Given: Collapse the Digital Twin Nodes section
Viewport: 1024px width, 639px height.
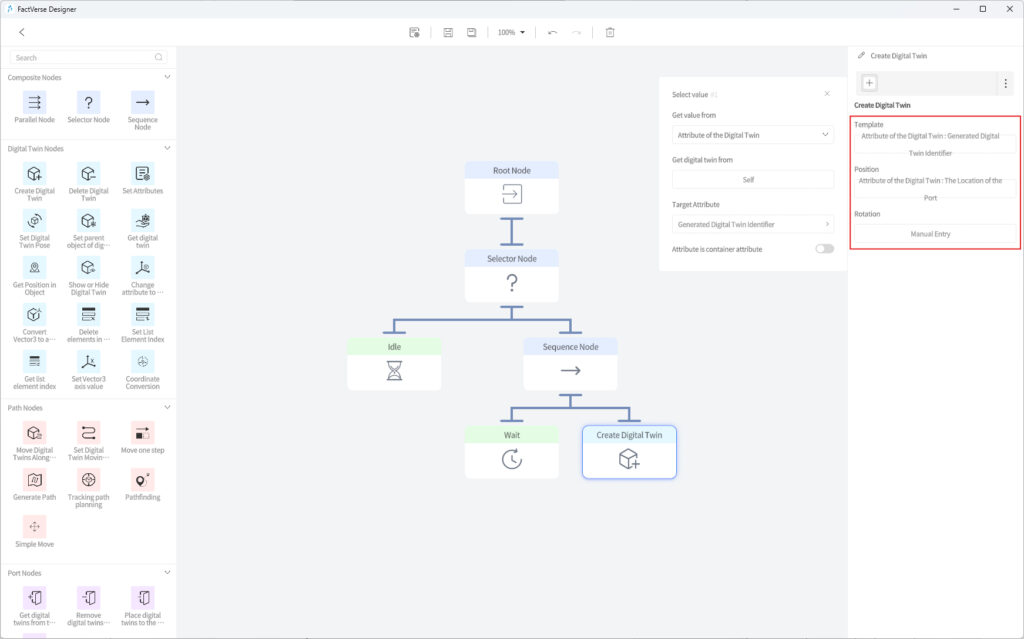Looking at the screenshot, I should (167, 148).
